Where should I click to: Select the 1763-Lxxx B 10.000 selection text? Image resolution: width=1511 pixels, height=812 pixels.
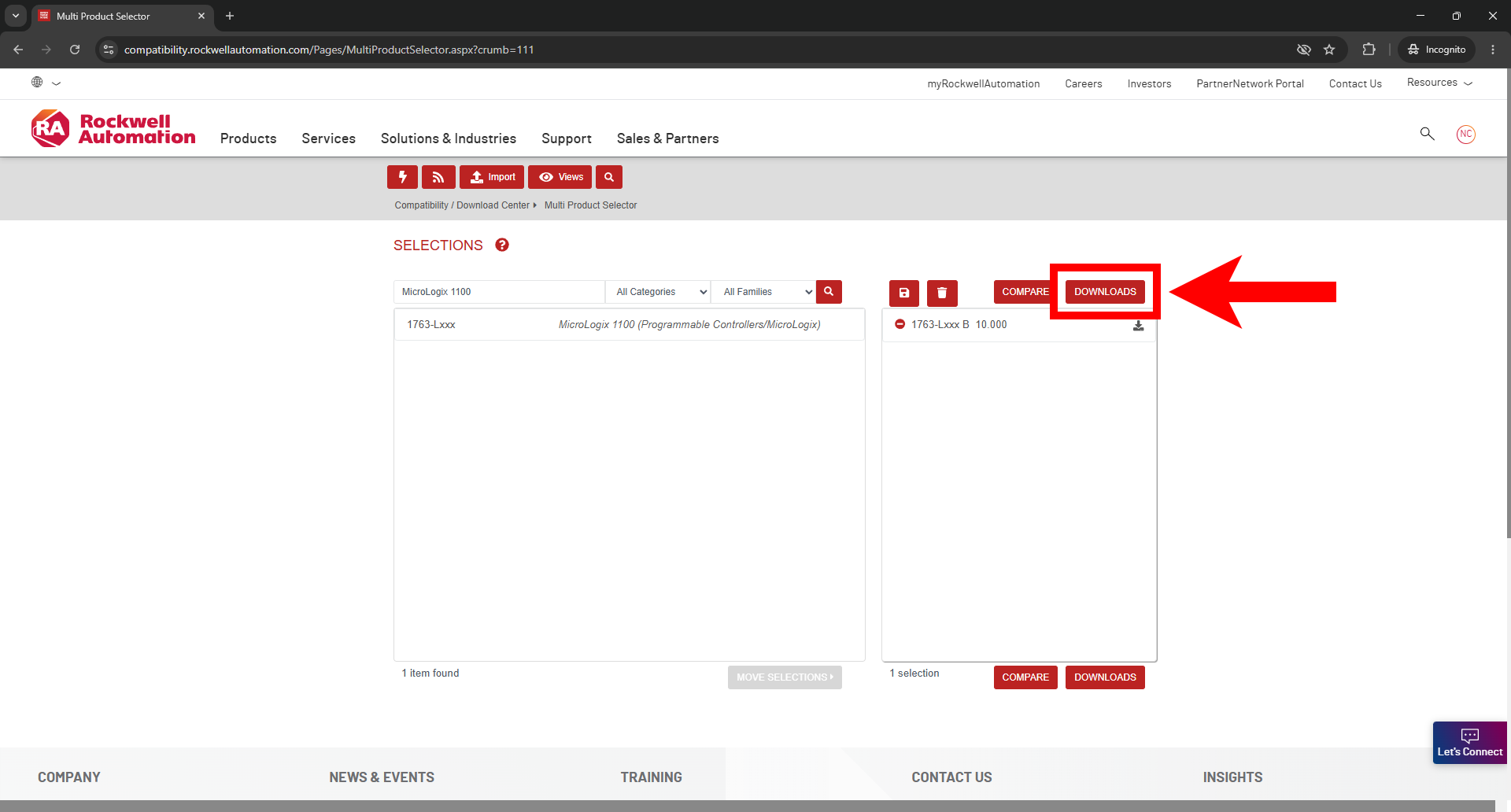click(x=959, y=324)
